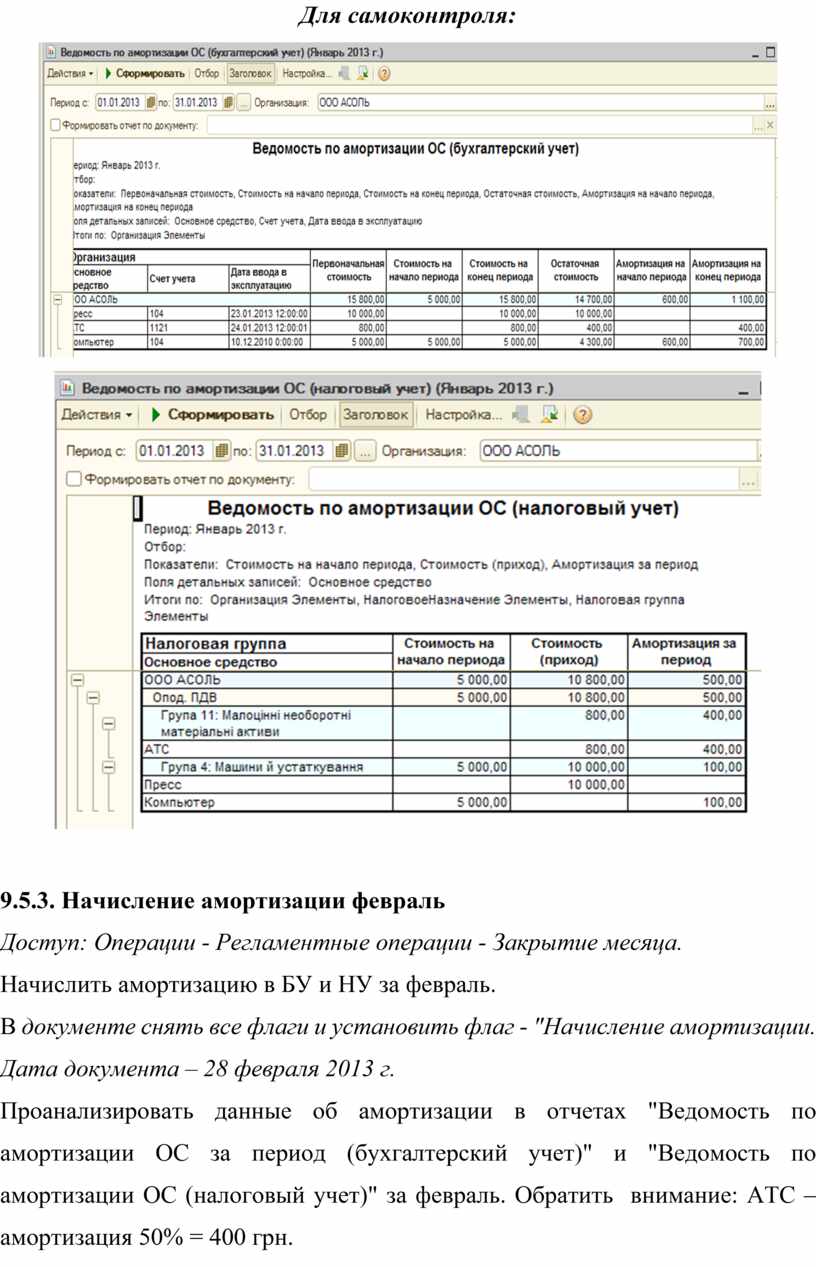Open the Действия menu in the accounting report
The width and height of the screenshot is (816, 1267).
coord(70,73)
